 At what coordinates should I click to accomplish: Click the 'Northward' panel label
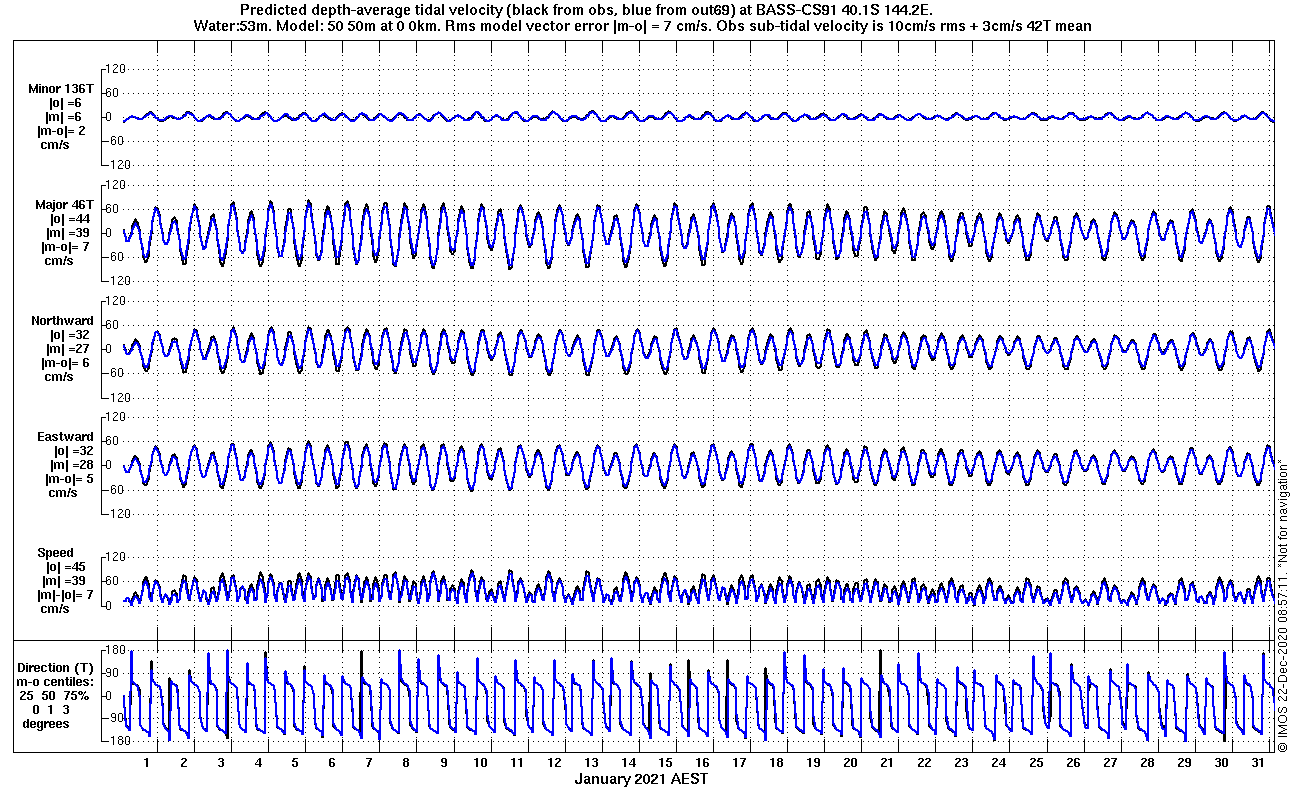pyautogui.click(x=62, y=321)
